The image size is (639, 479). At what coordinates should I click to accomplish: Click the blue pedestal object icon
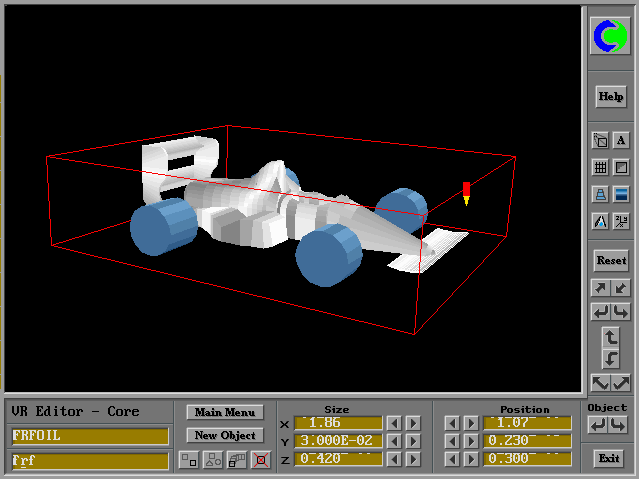pos(600,195)
